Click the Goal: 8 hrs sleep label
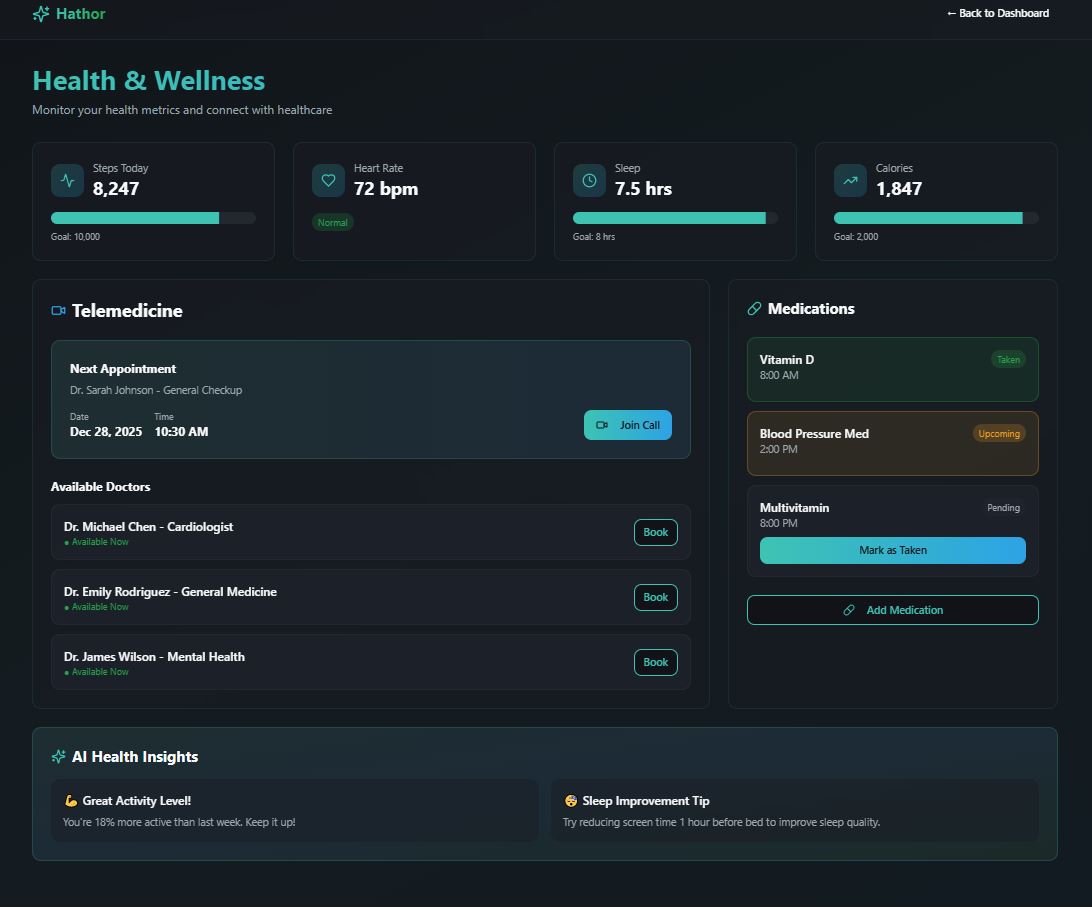The height and width of the screenshot is (907, 1092). (594, 237)
